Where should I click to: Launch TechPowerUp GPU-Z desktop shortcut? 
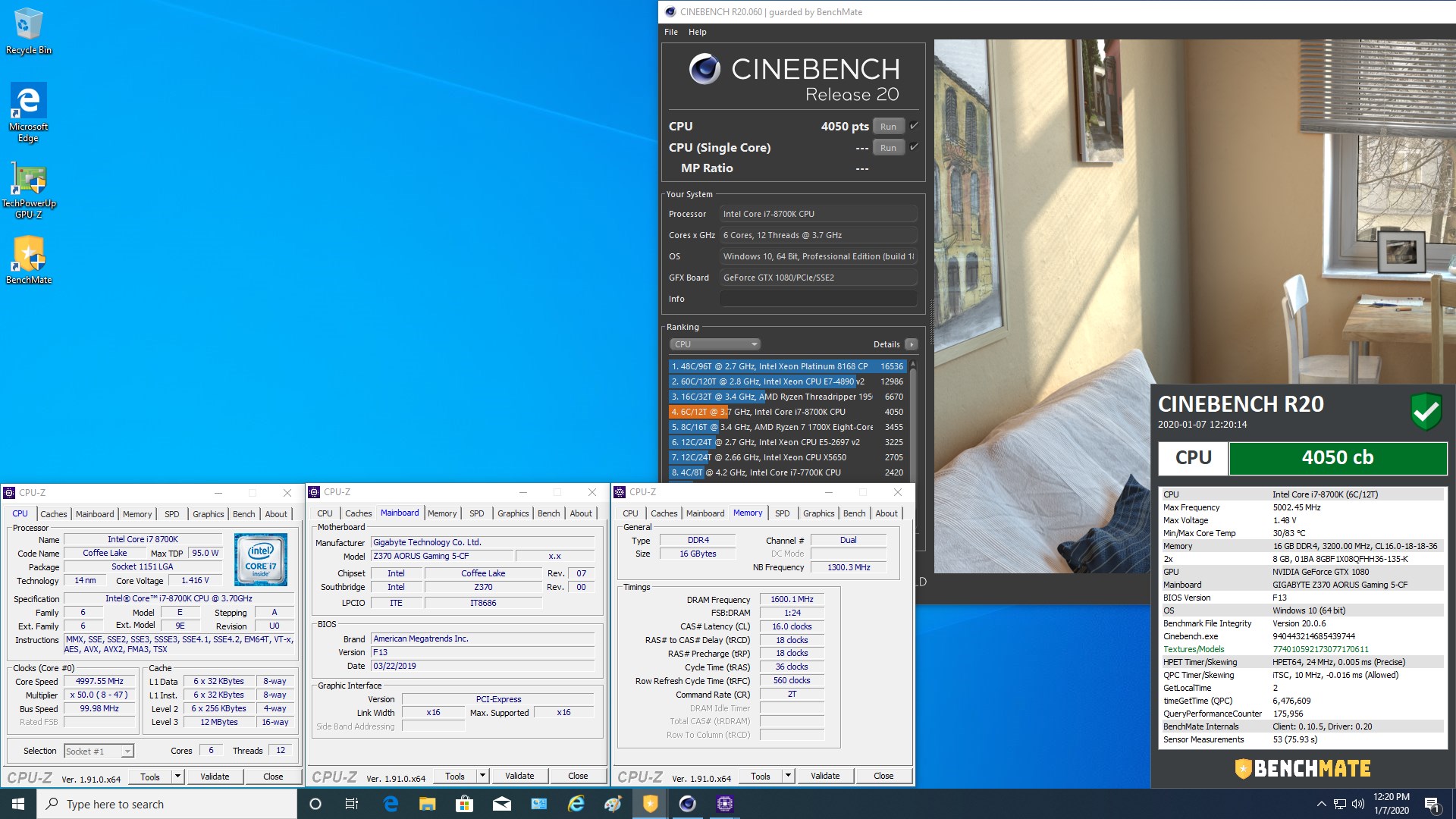tap(29, 190)
